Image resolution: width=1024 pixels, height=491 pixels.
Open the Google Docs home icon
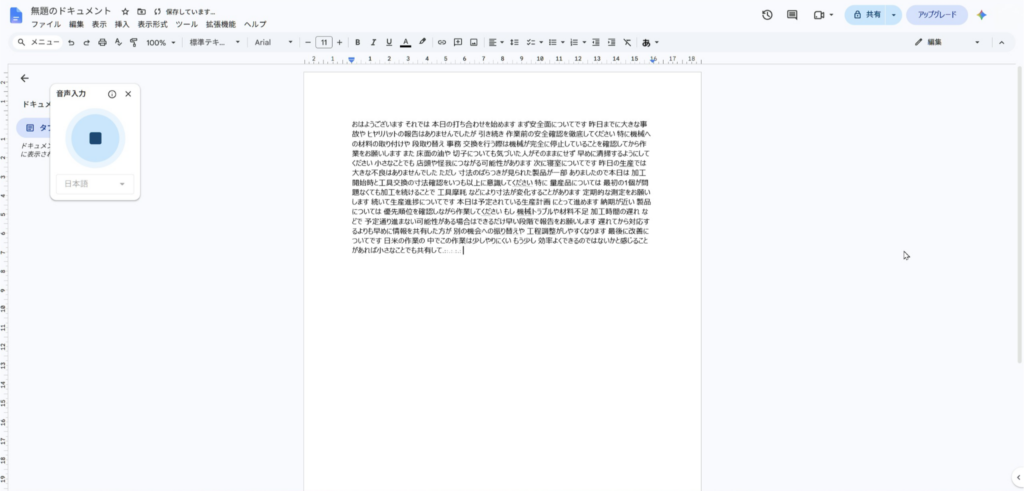(x=16, y=16)
